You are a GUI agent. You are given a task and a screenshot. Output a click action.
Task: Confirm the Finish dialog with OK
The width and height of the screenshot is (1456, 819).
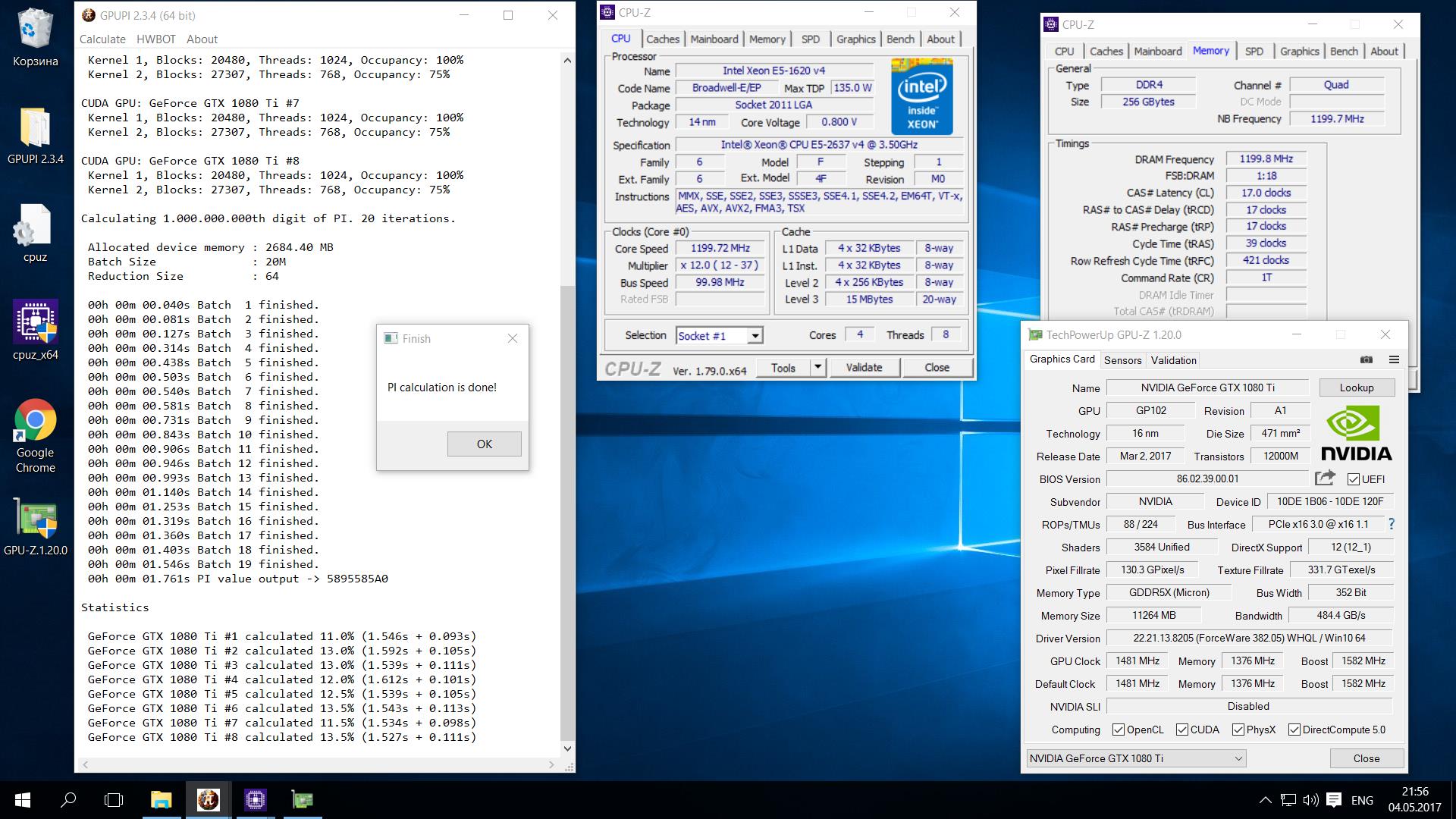coord(484,444)
